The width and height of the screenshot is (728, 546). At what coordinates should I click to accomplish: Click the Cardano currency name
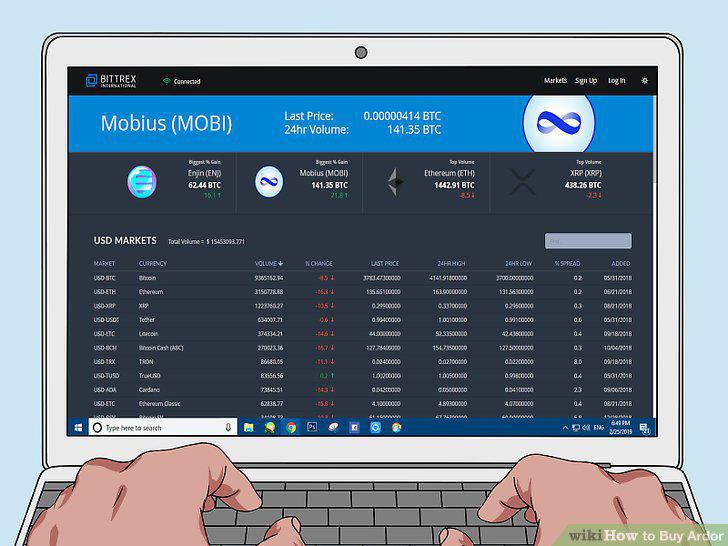[x=149, y=390]
